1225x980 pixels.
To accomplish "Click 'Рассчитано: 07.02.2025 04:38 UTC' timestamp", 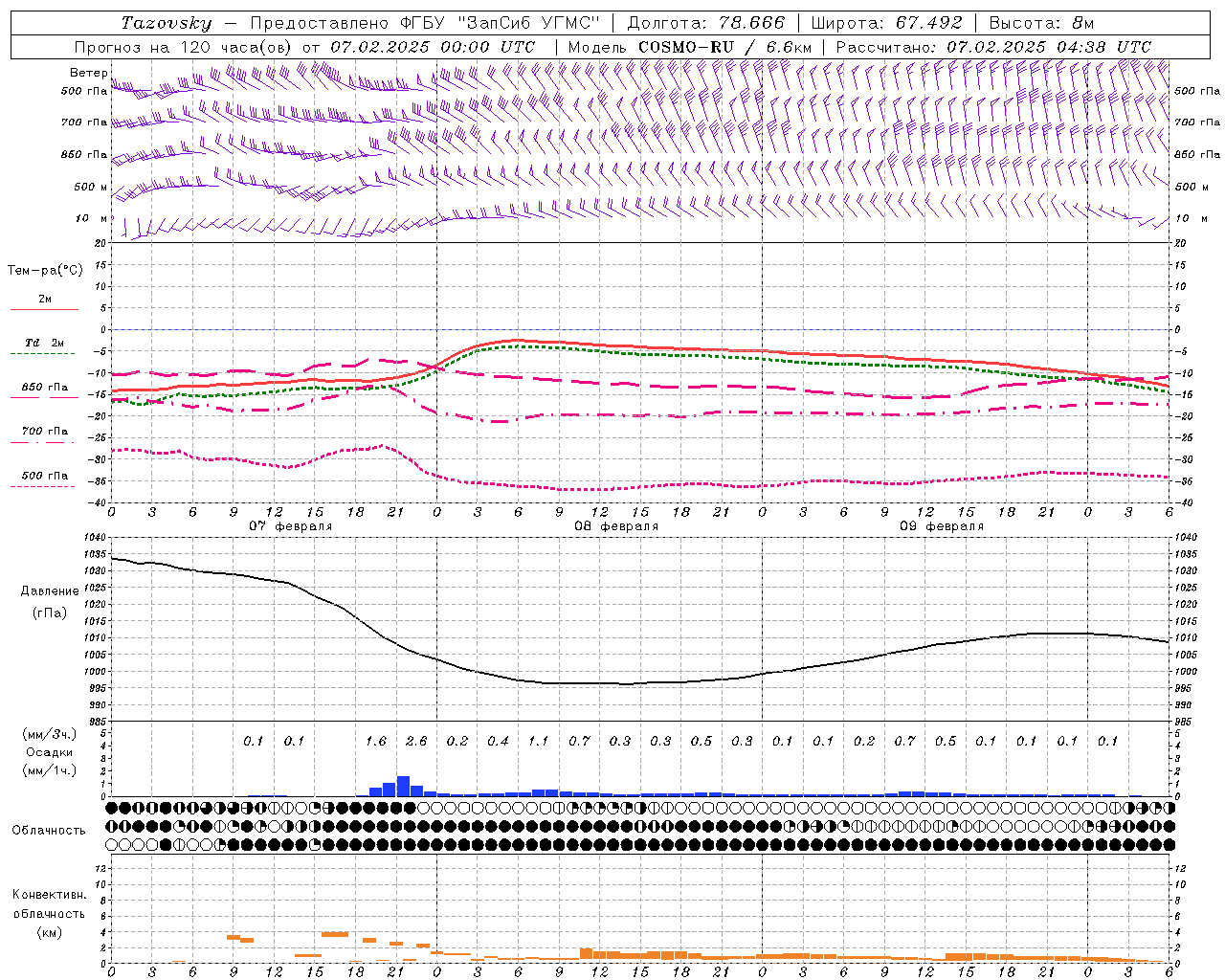I will [x=993, y=47].
